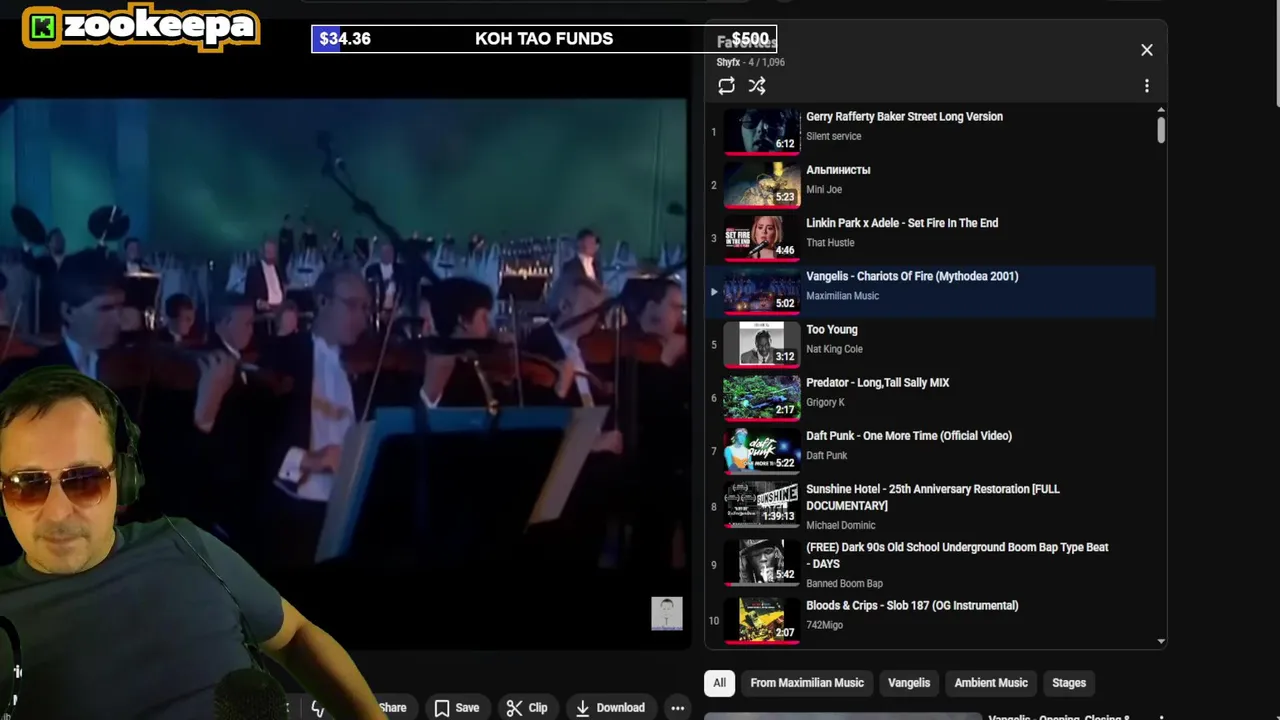Close the Favorites playlist panel

1146,50
